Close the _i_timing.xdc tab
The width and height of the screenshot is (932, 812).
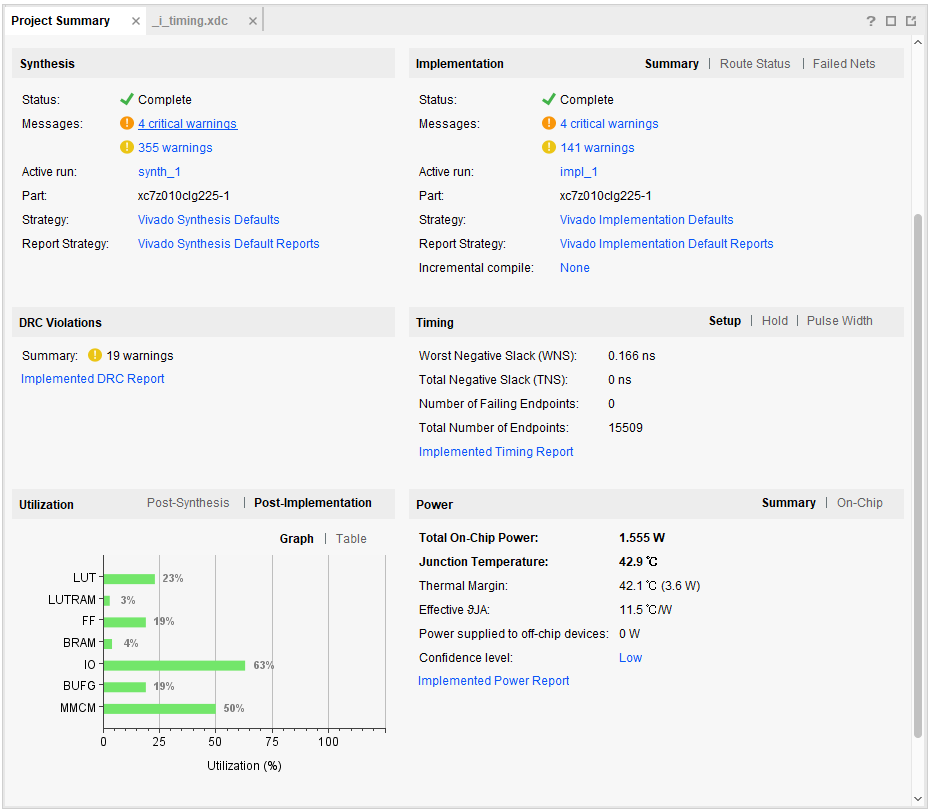point(252,21)
